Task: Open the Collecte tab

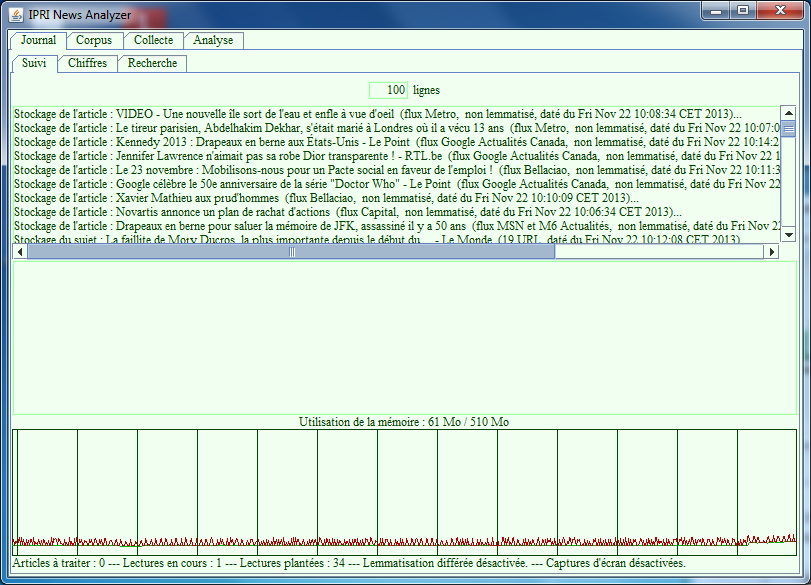Action: point(153,40)
